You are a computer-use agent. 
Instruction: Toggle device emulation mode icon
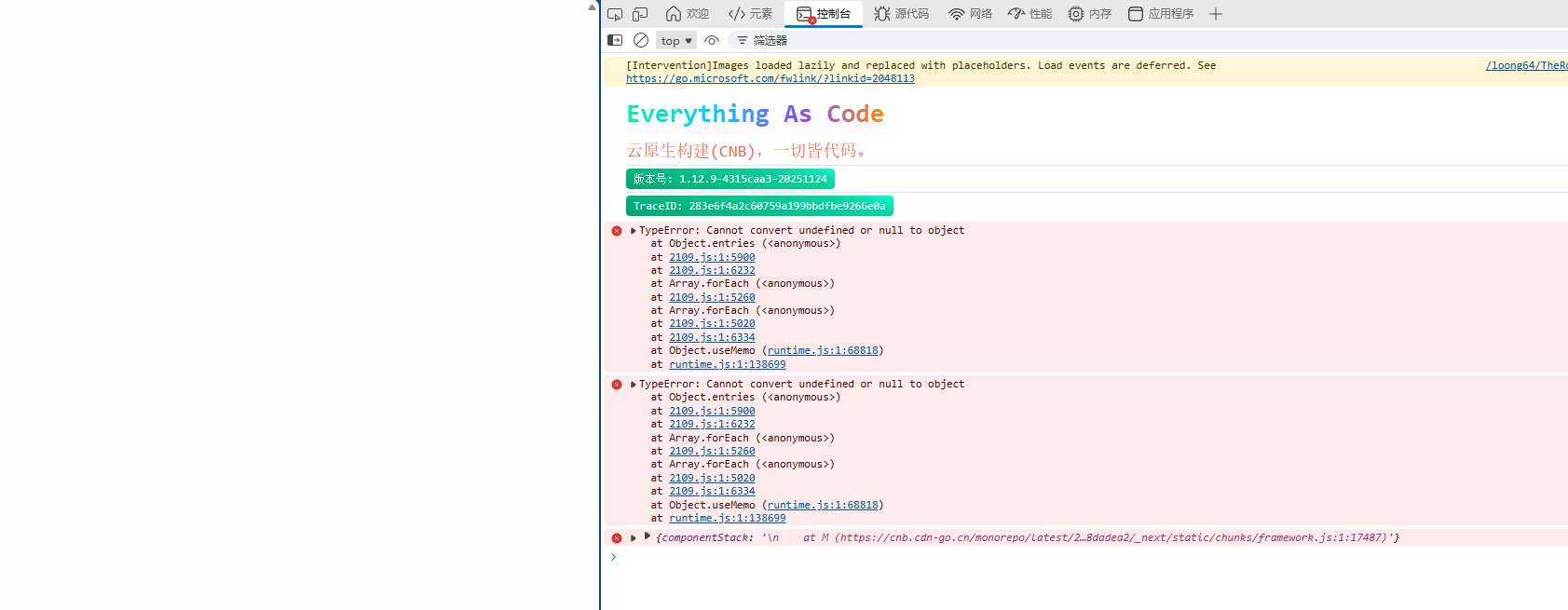(x=640, y=14)
